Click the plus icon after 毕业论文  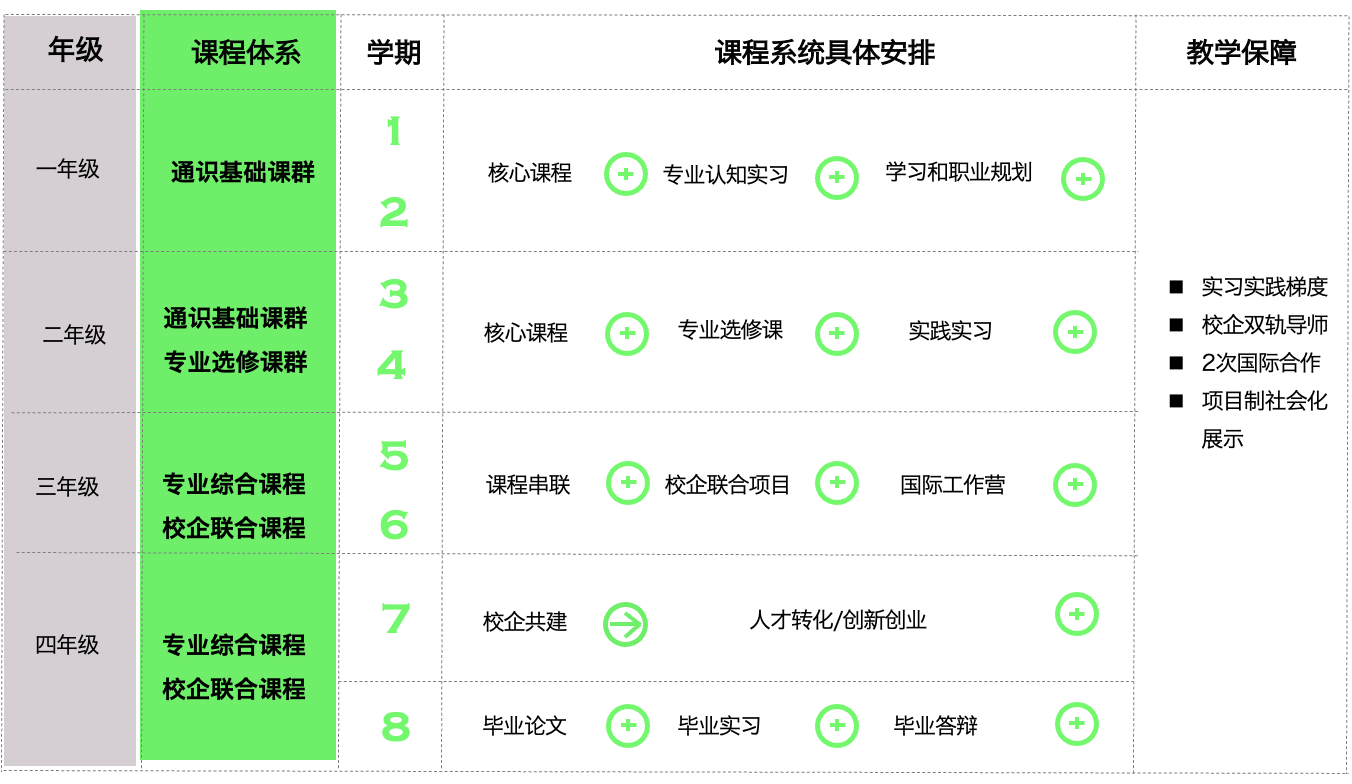tap(628, 725)
